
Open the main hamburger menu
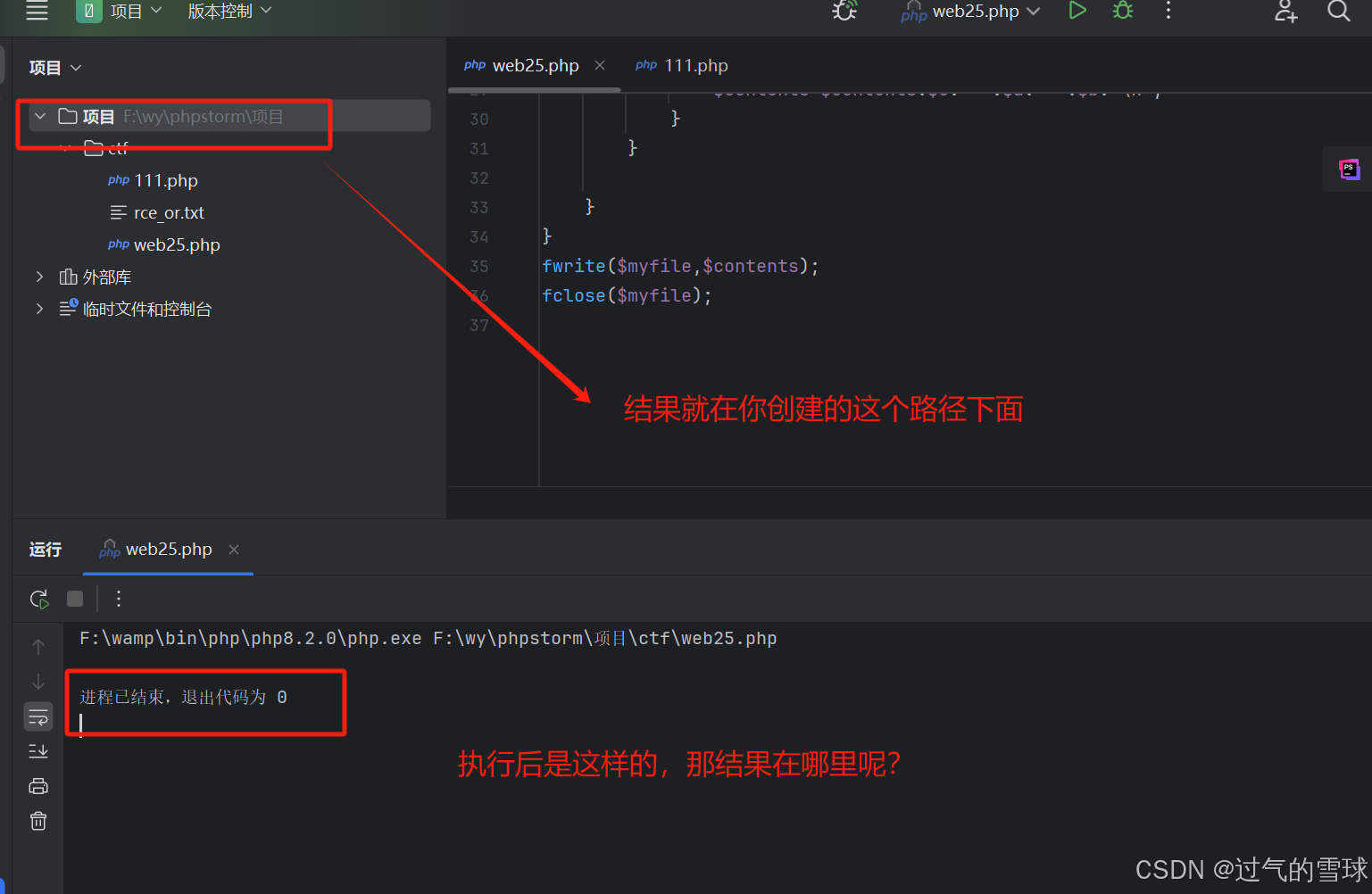(37, 11)
